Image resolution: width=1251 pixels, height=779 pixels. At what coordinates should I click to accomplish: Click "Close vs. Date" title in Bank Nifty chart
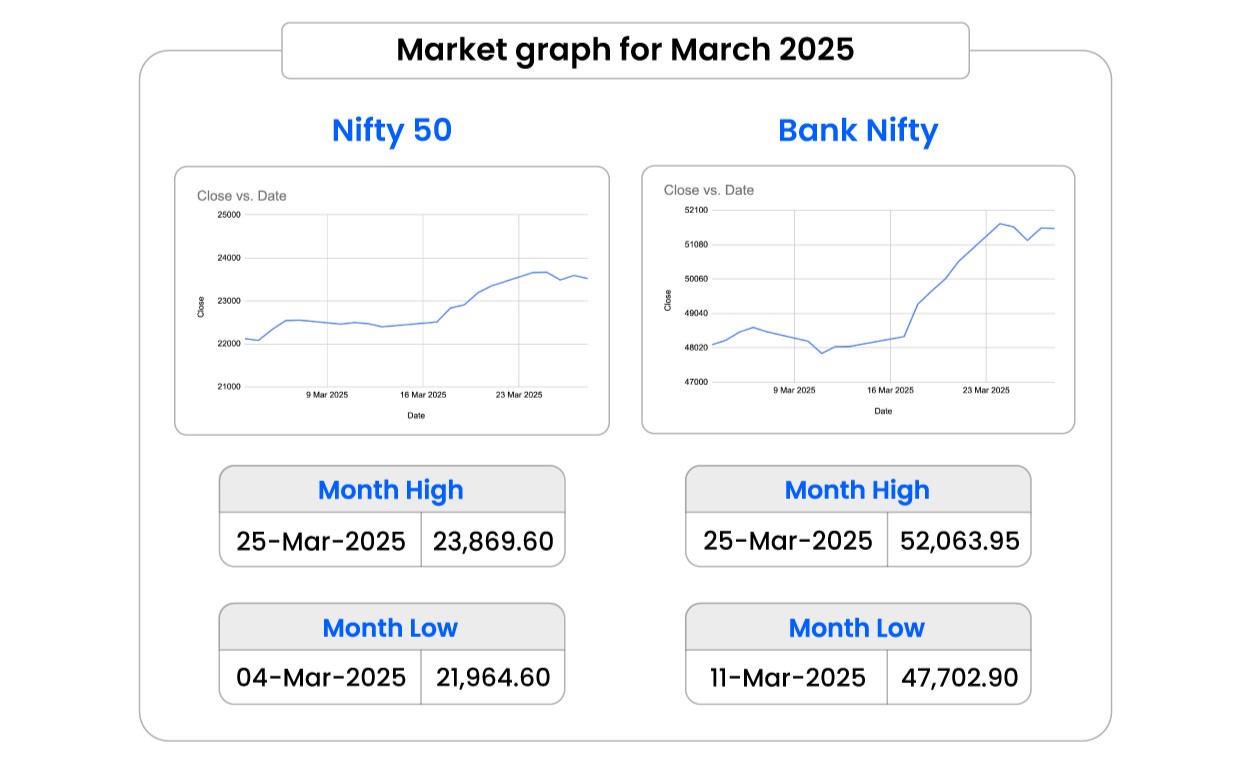[x=709, y=190]
